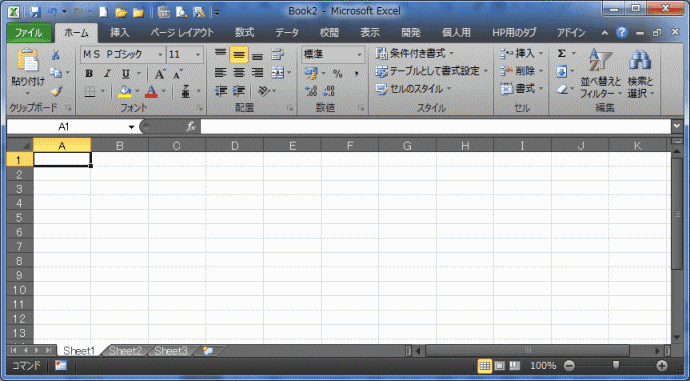
Task: Switch to the 数式 tab
Action: tap(244, 33)
